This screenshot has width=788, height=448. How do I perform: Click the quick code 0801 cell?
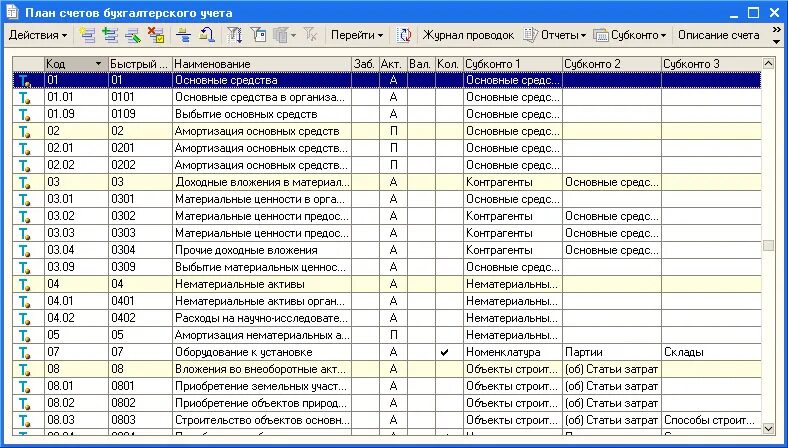pos(140,386)
